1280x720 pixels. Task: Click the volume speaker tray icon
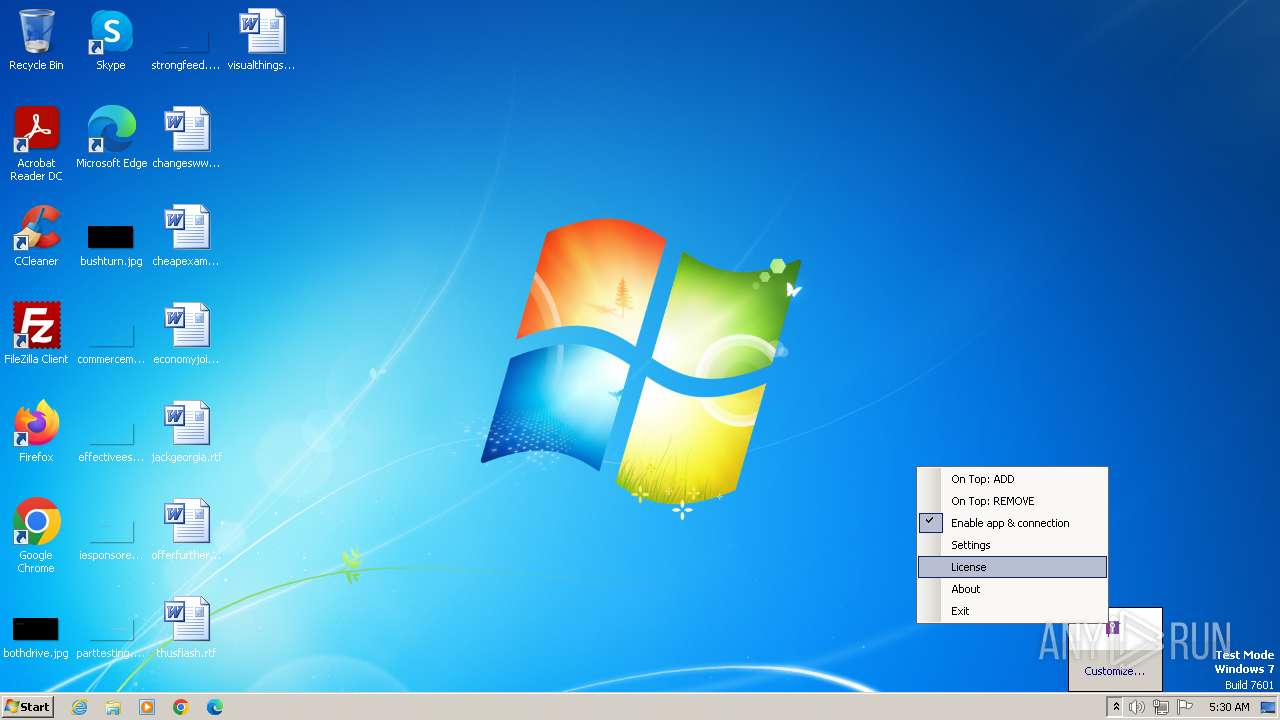pos(1137,707)
